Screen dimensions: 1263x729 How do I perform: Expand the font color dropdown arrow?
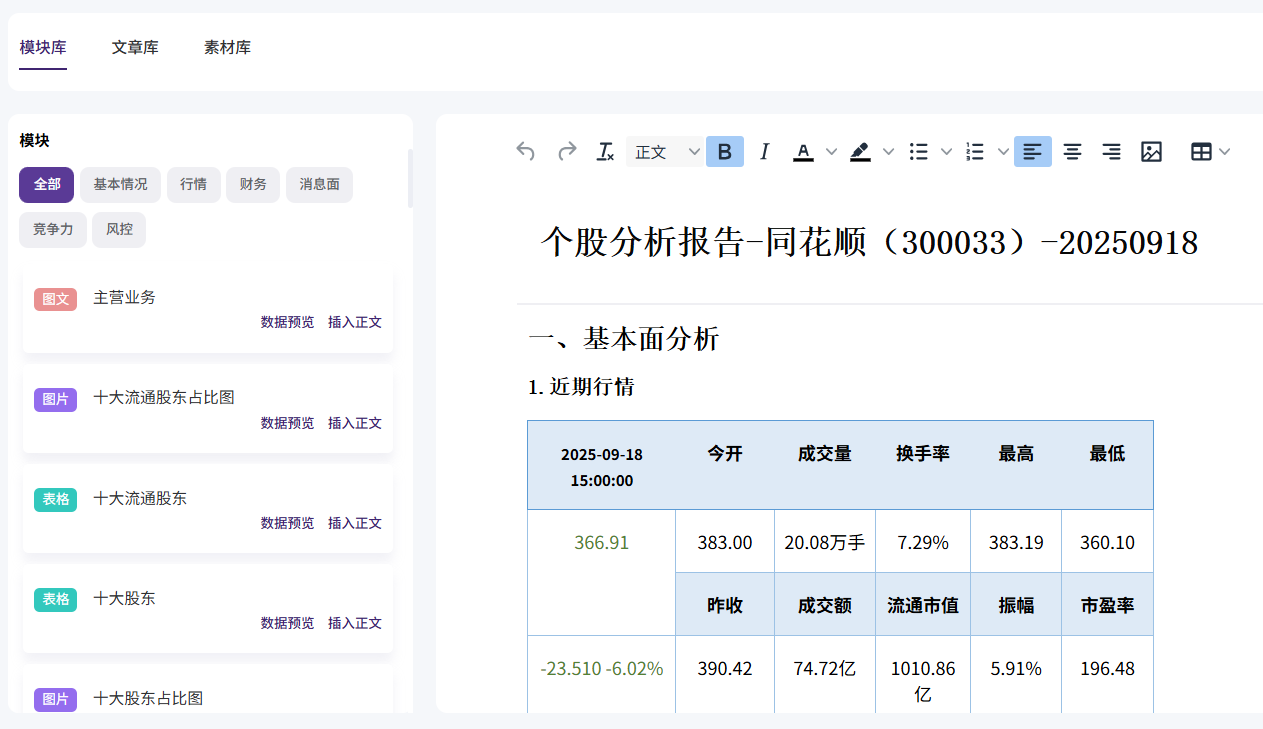tap(831, 151)
